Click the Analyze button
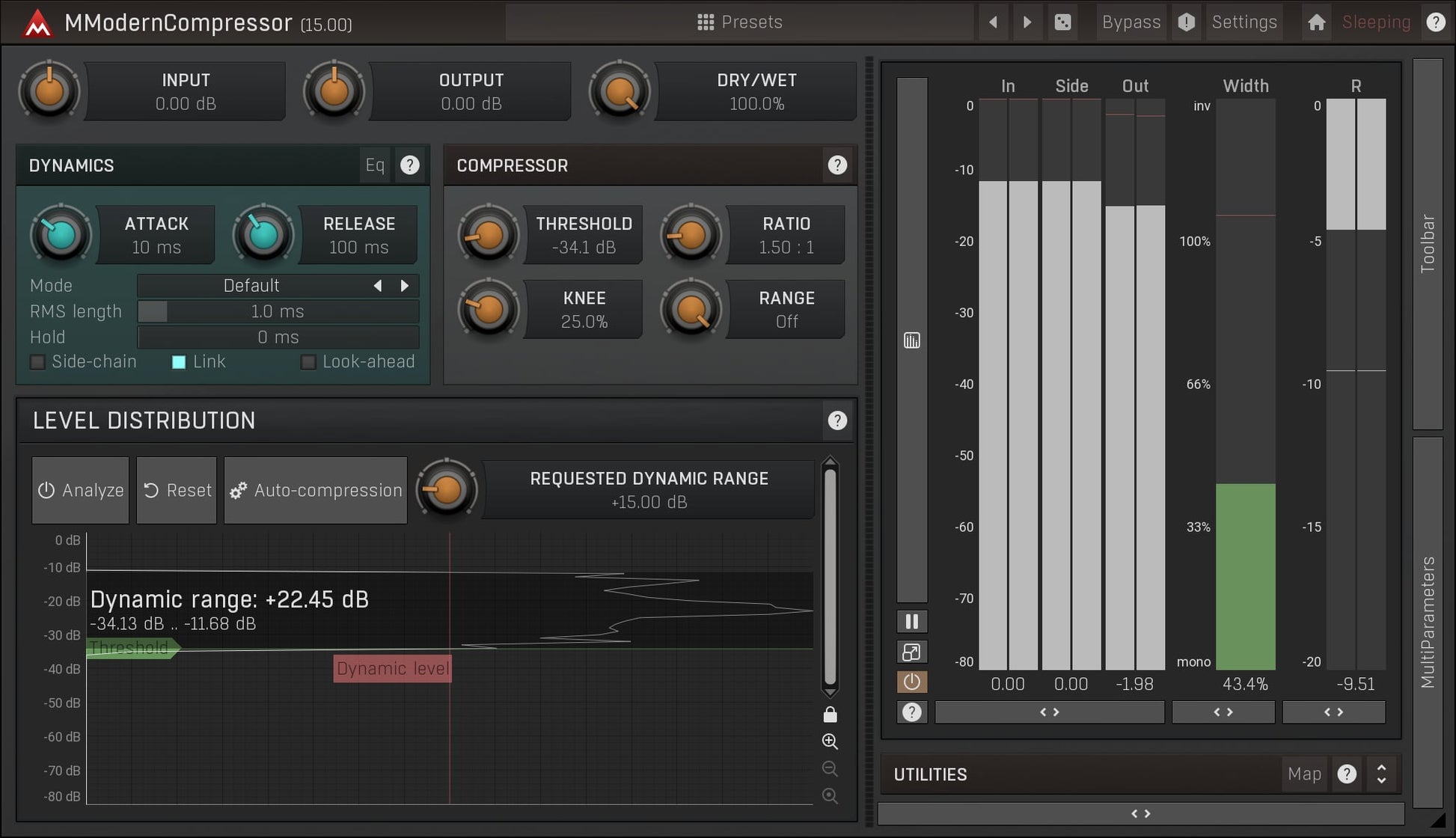The height and width of the screenshot is (838, 1456). [x=80, y=490]
